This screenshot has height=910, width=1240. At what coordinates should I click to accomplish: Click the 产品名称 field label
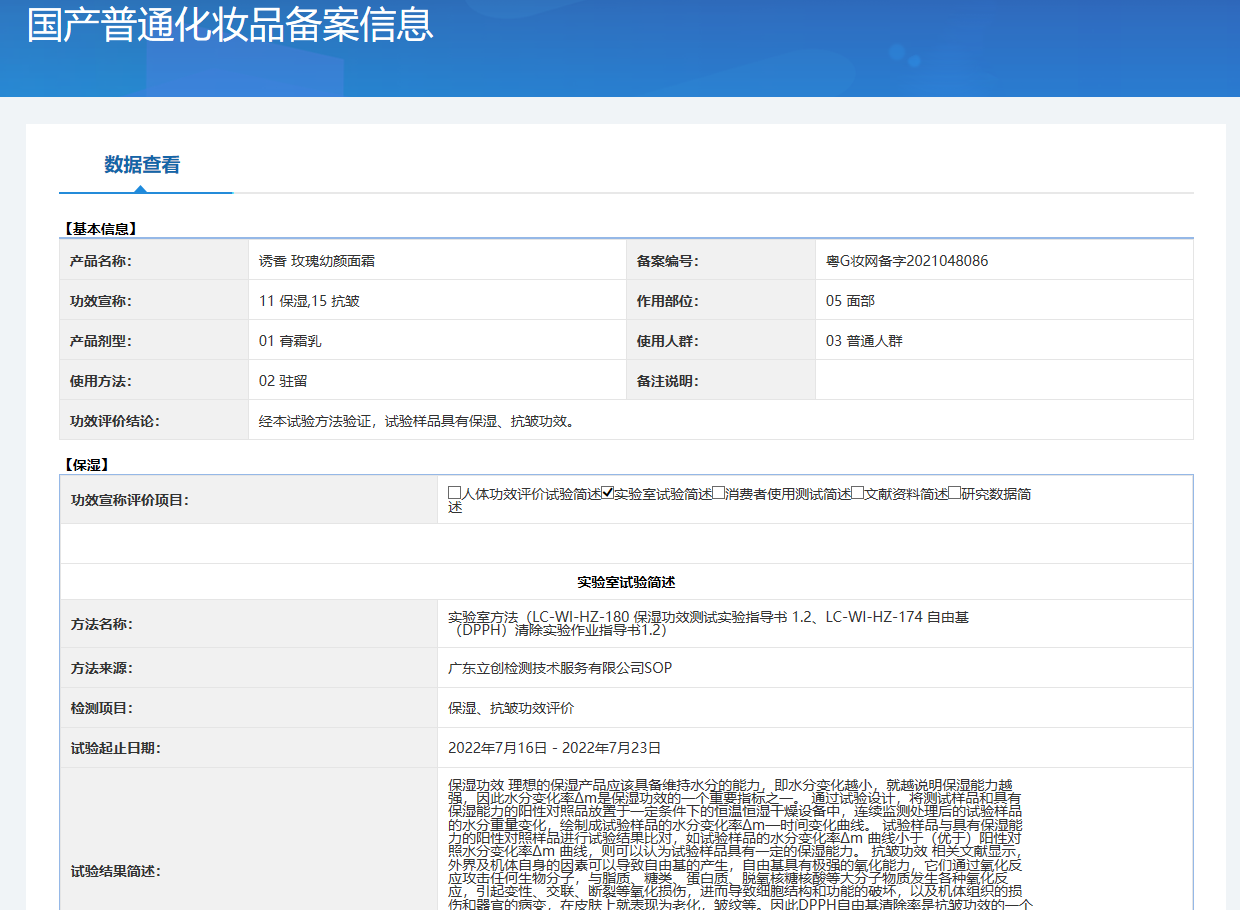(101, 261)
